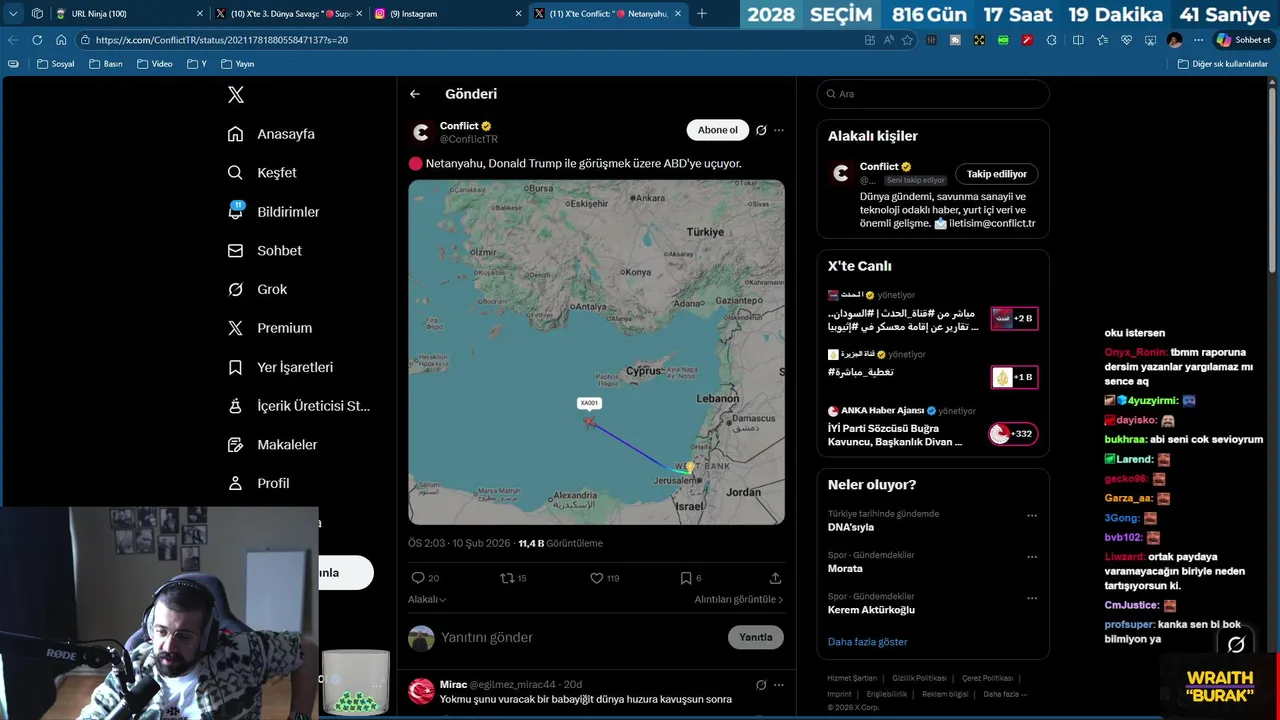Open the DNA'sıyla trending topic
1280x720 pixels.
coord(851,527)
